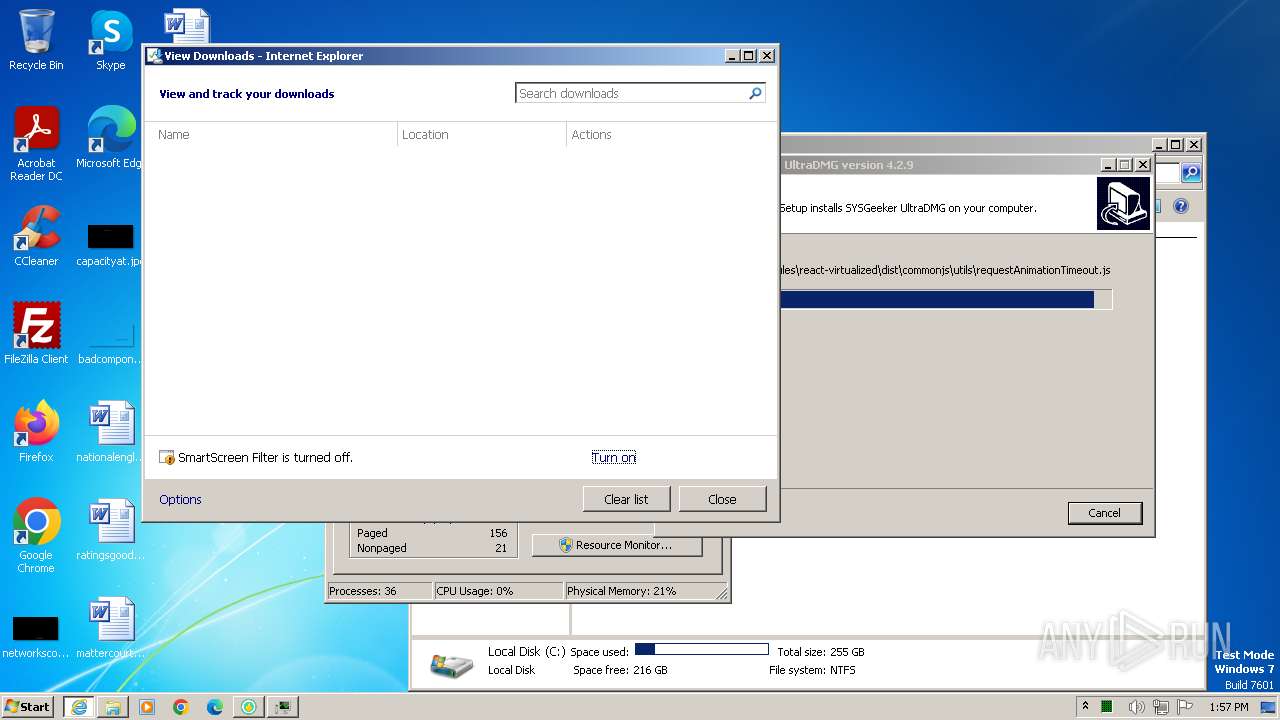
Task: Click Edge icon in taskbar
Action: click(x=215, y=707)
